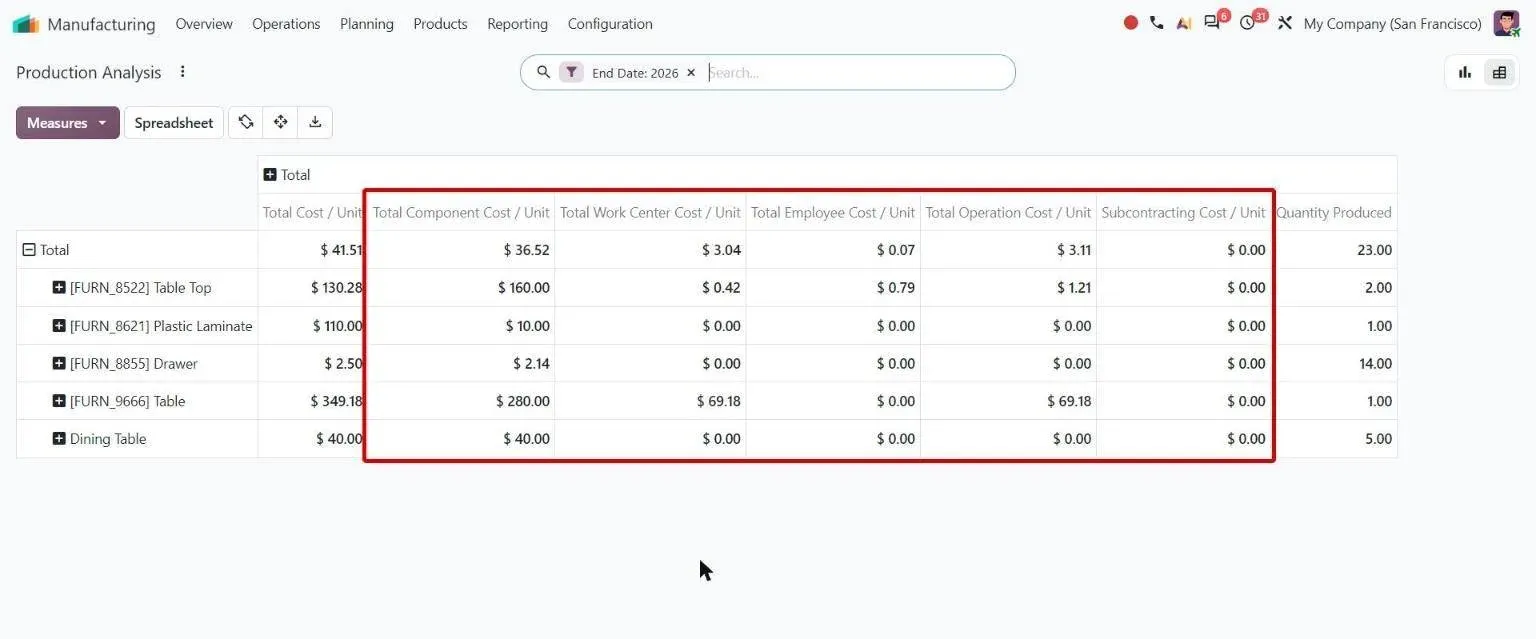Screen dimensions: 1536x639
Task: Click the Production Analysis breadcrumb title
Action: (89, 72)
